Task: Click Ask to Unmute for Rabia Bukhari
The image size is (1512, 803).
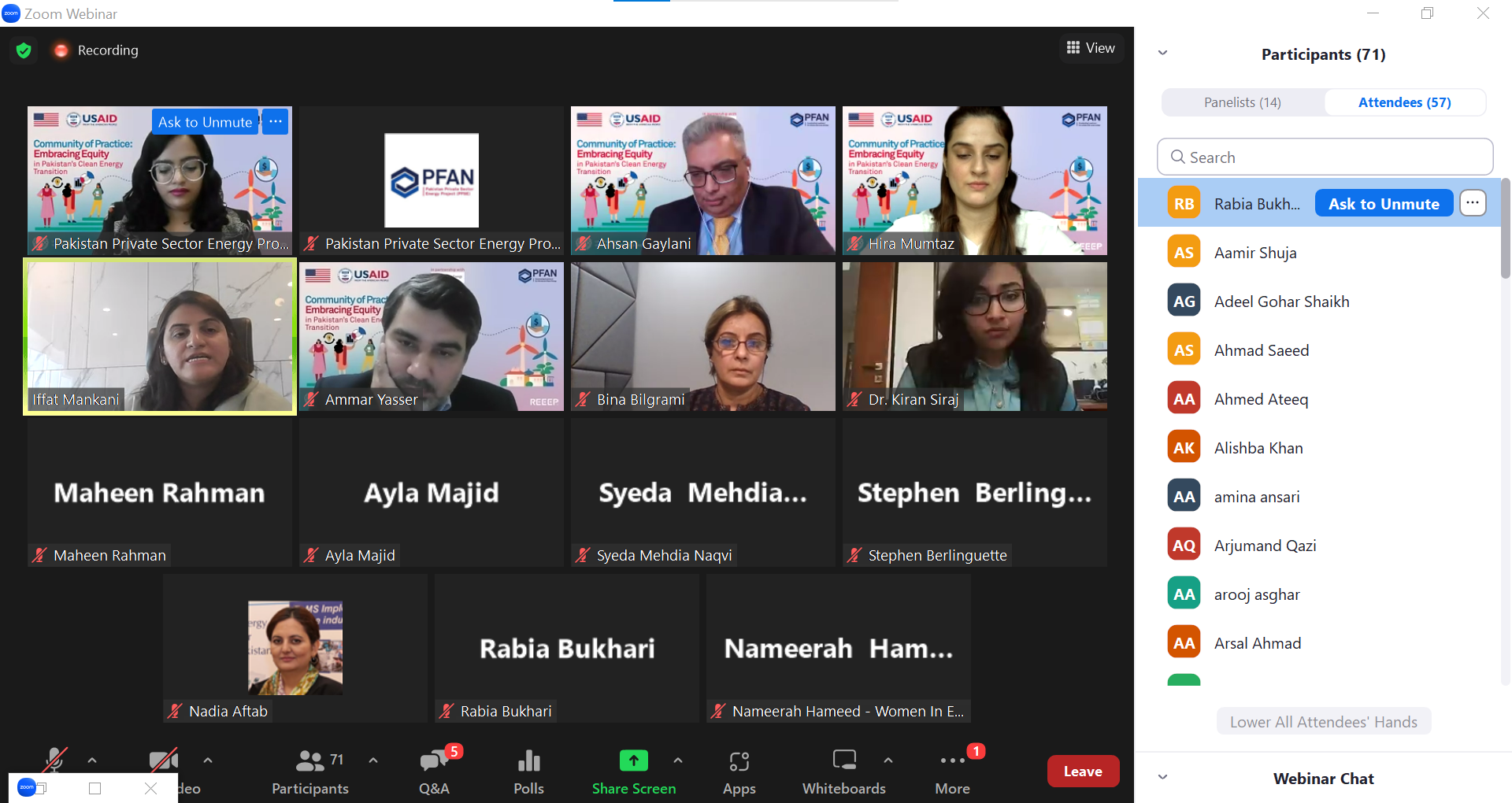Action: (x=1384, y=204)
